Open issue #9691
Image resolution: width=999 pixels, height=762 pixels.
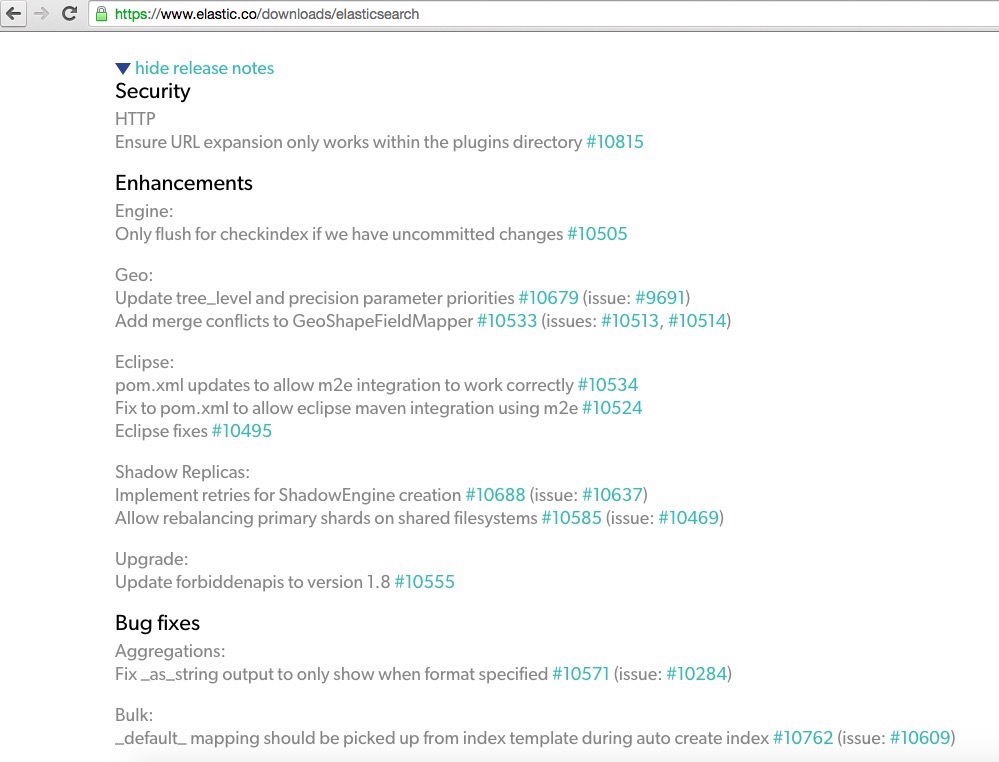[x=660, y=298]
